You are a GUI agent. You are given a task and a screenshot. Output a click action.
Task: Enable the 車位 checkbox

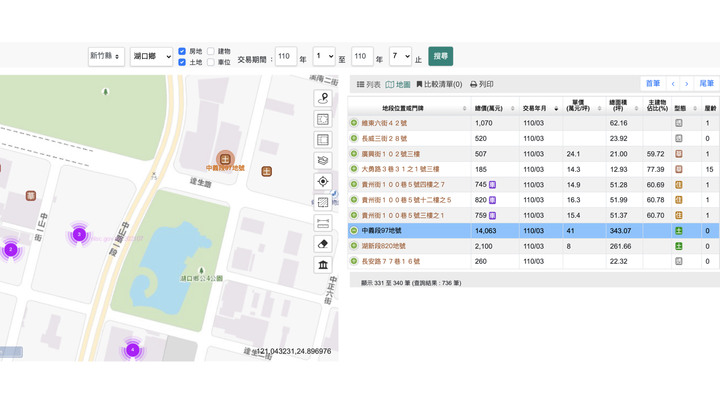pos(211,62)
